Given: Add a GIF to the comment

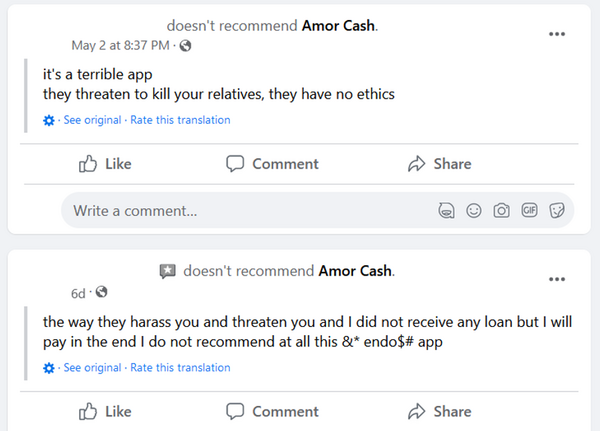Looking at the screenshot, I should (x=530, y=211).
